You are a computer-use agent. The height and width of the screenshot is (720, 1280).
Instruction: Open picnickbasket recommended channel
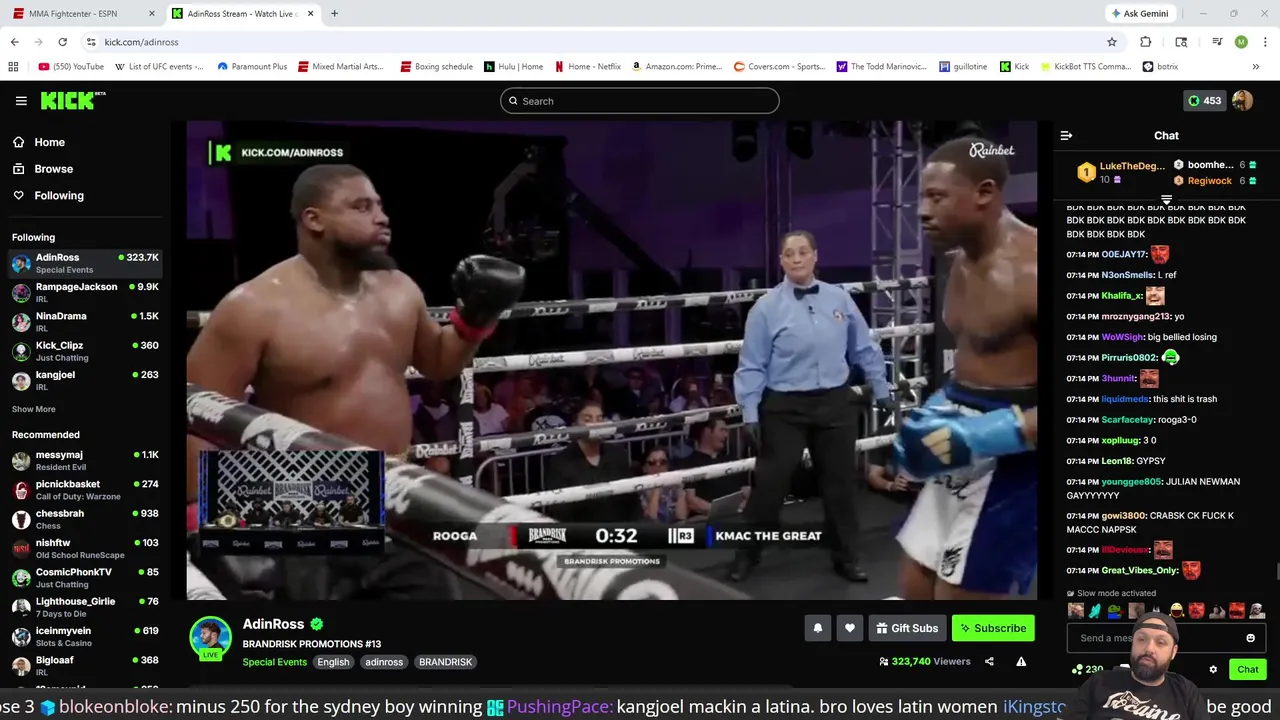pos(85,490)
